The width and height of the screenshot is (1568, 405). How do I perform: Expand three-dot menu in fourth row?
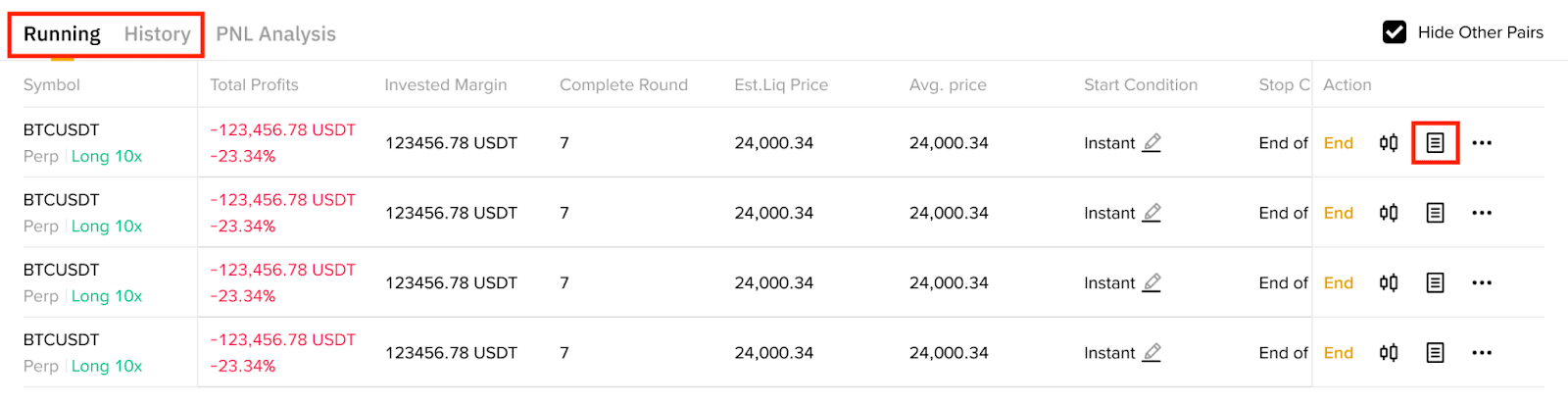[x=1482, y=353]
